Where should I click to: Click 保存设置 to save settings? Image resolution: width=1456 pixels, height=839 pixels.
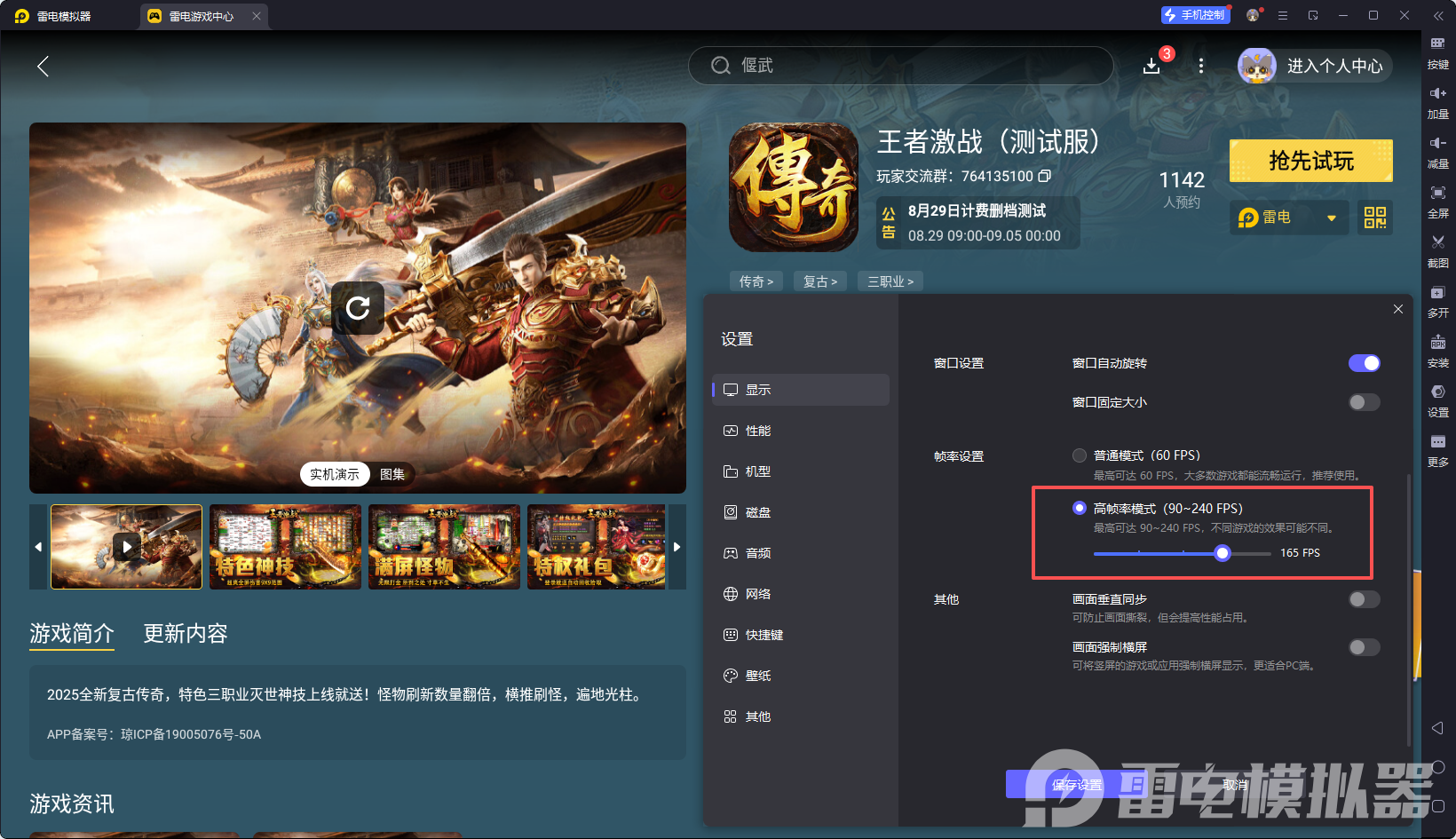pyautogui.click(x=1077, y=785)
